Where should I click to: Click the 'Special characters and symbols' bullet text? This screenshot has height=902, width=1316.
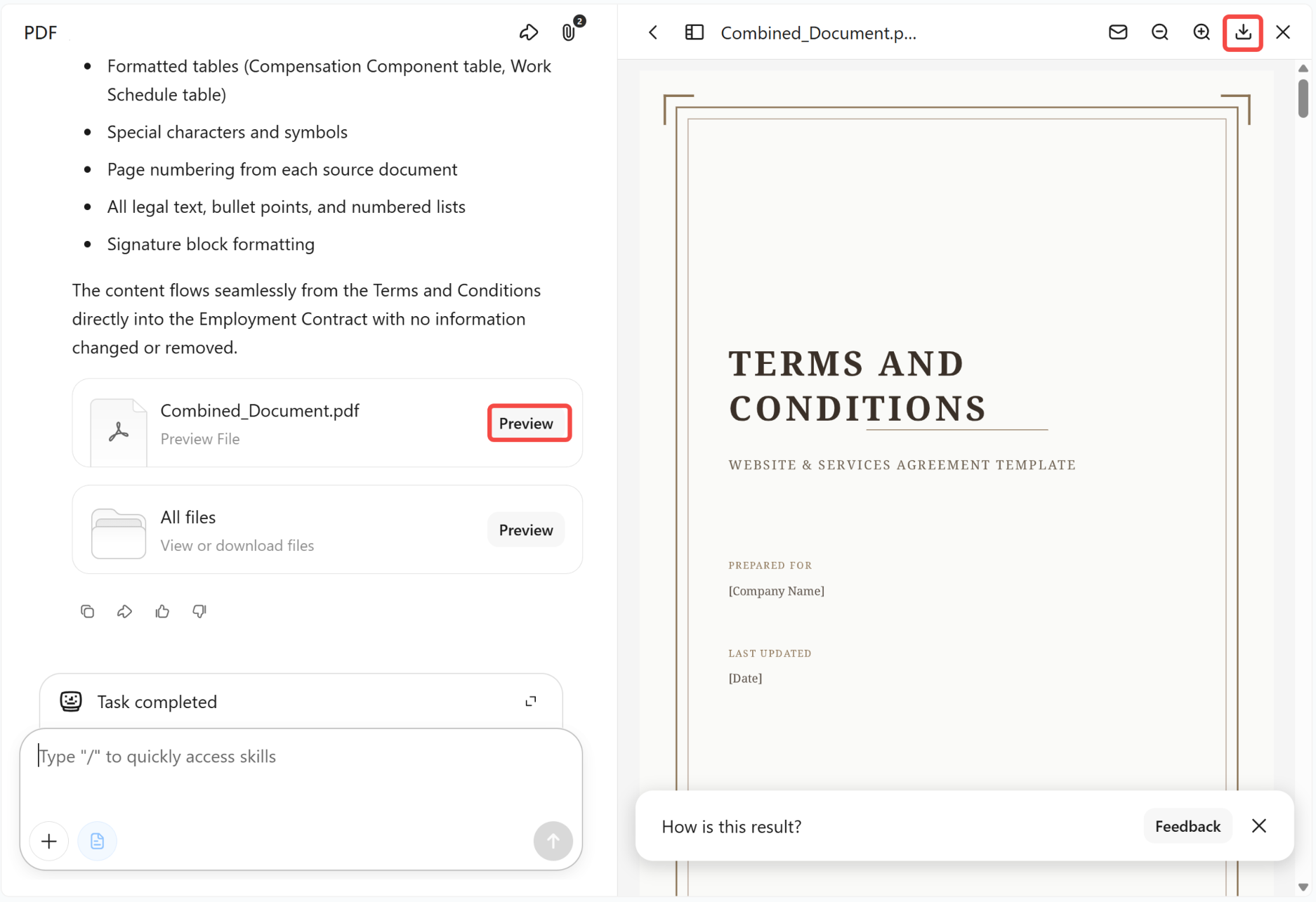[x=228, y=132]
